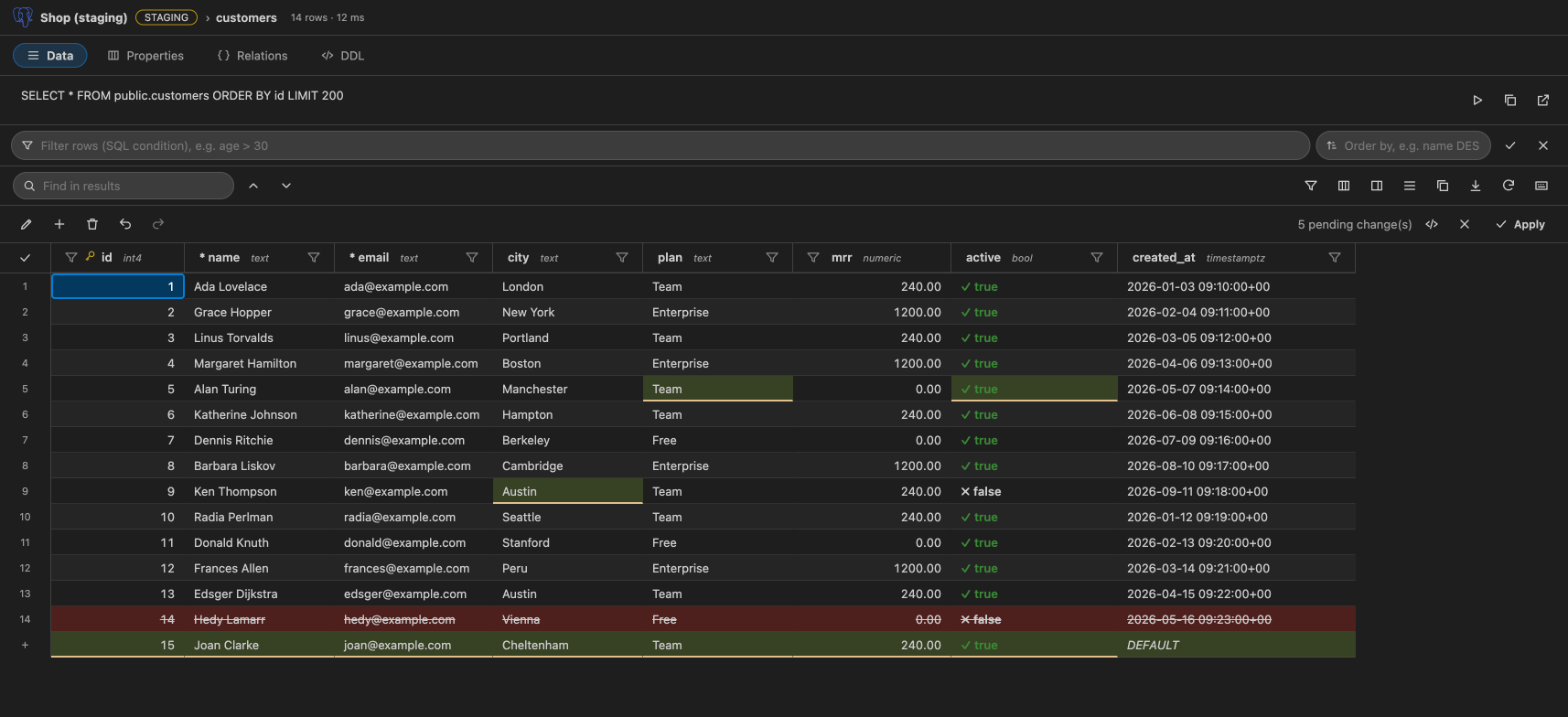Copy results with toolbar copy icon

[1442, 186]
